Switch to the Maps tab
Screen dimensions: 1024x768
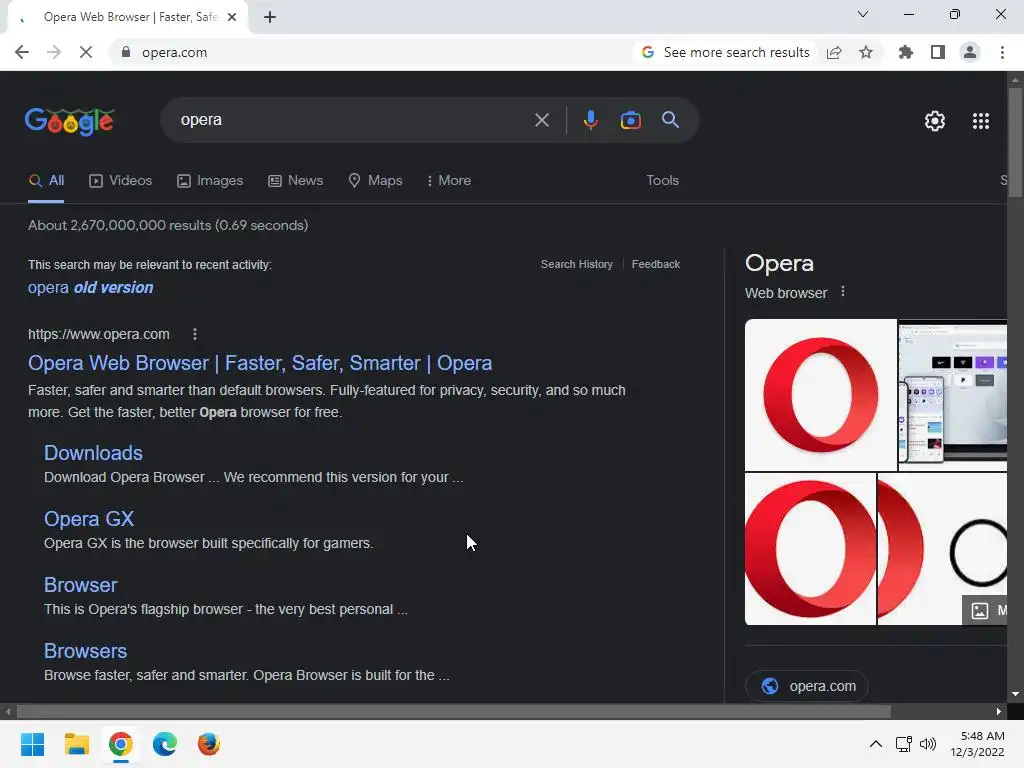(375, 181)
